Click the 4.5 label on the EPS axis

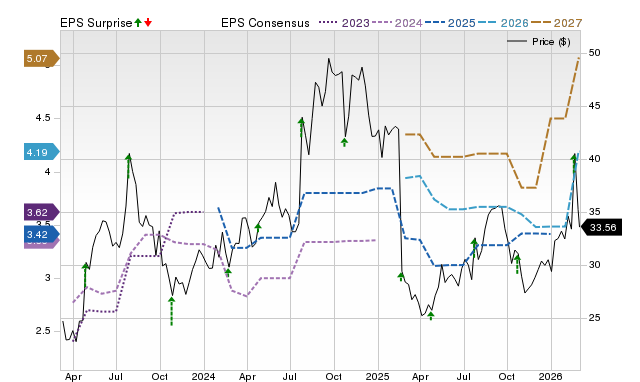(x=43, y=118)
